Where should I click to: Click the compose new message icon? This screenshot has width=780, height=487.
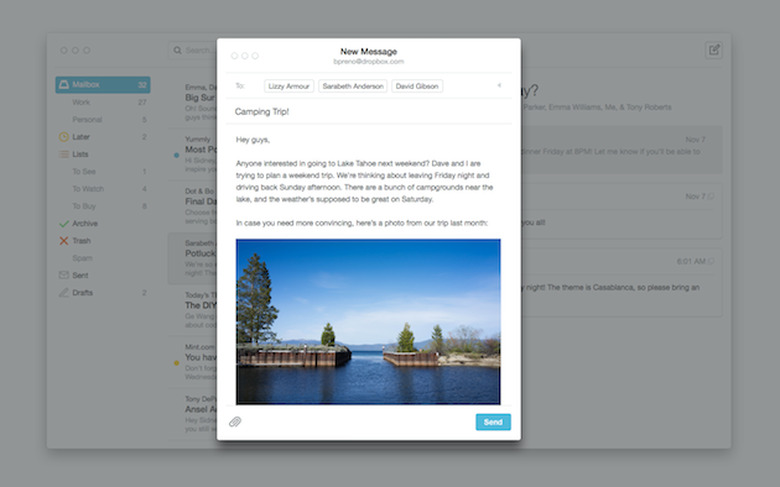pyautogui.click(x=713, y=50)
